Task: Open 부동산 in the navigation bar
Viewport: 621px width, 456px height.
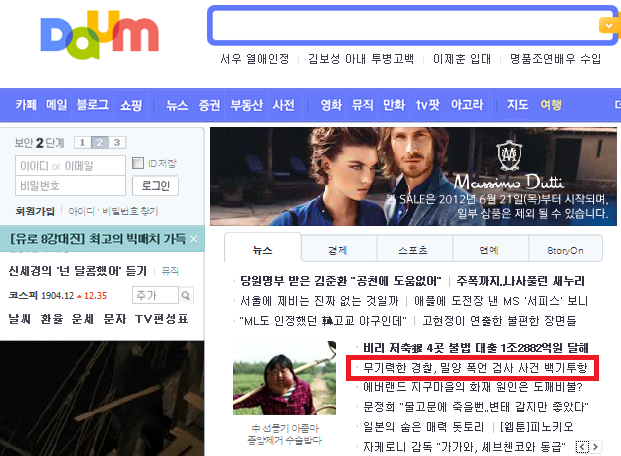Action: 246,105
